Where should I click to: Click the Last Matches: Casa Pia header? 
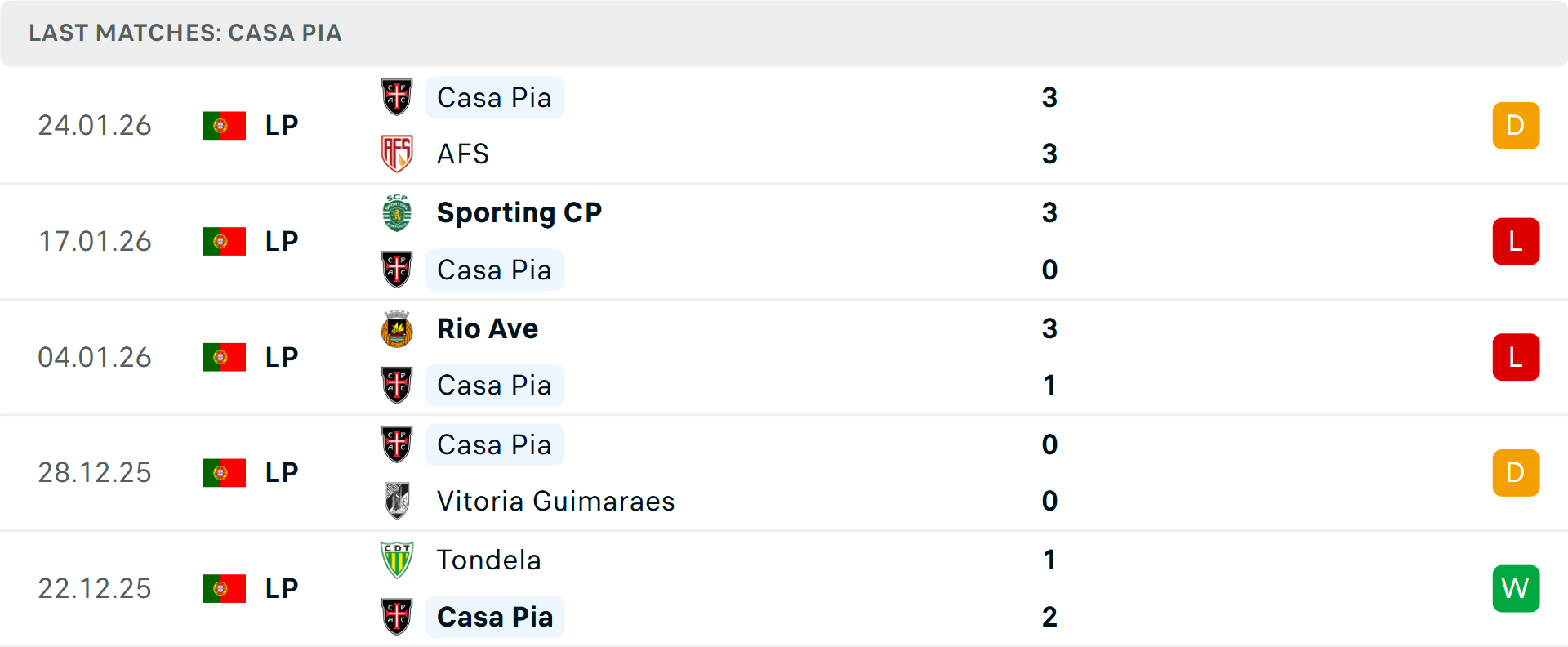pos(185,33)
